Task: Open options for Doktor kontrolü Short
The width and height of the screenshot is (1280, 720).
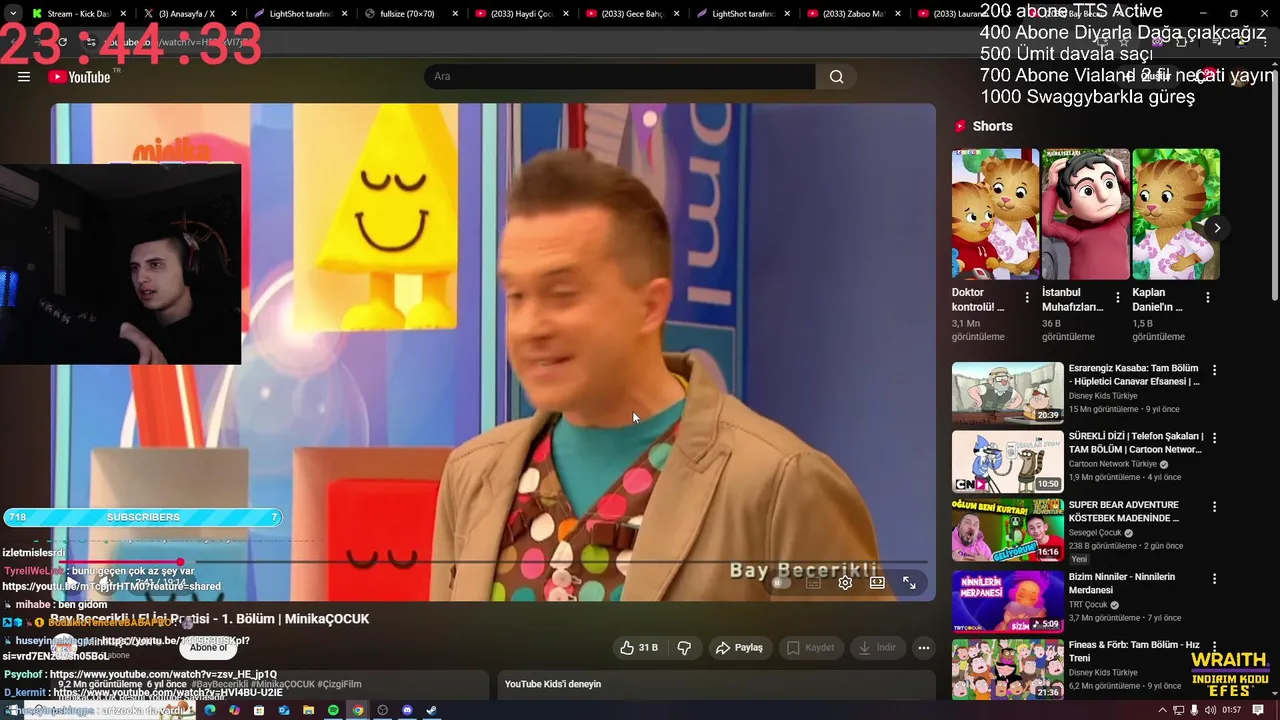Action: (x=1027, y=298)
